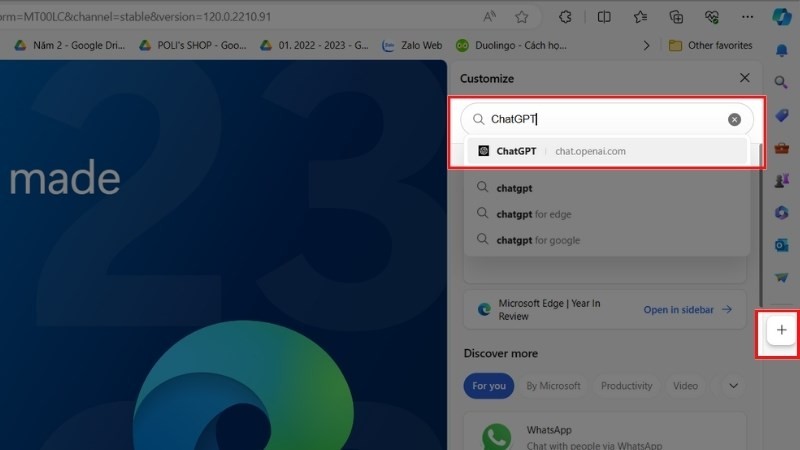
Task: Click the address bar URL text
Action: 136,17
